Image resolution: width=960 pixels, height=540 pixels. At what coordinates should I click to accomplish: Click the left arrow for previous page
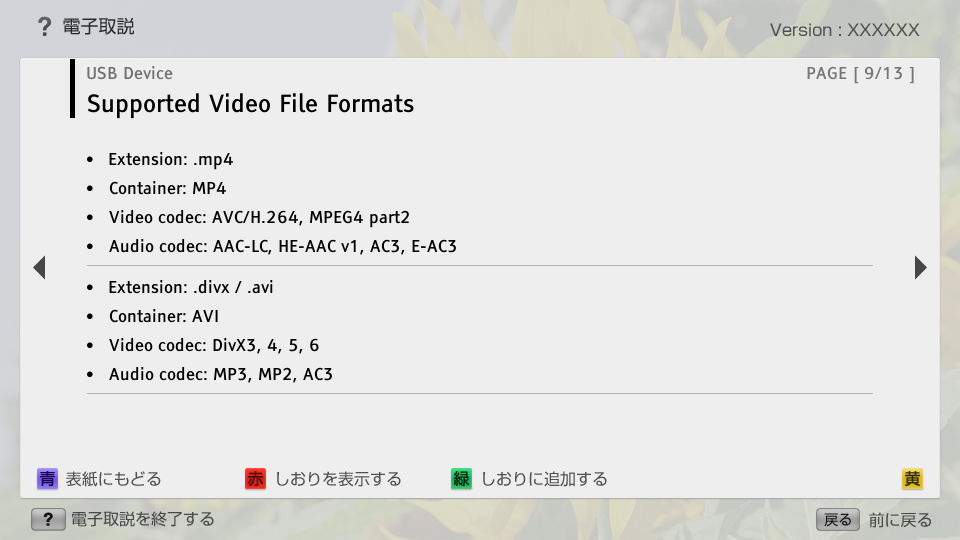pyautogui.click(x=39, y=267)
